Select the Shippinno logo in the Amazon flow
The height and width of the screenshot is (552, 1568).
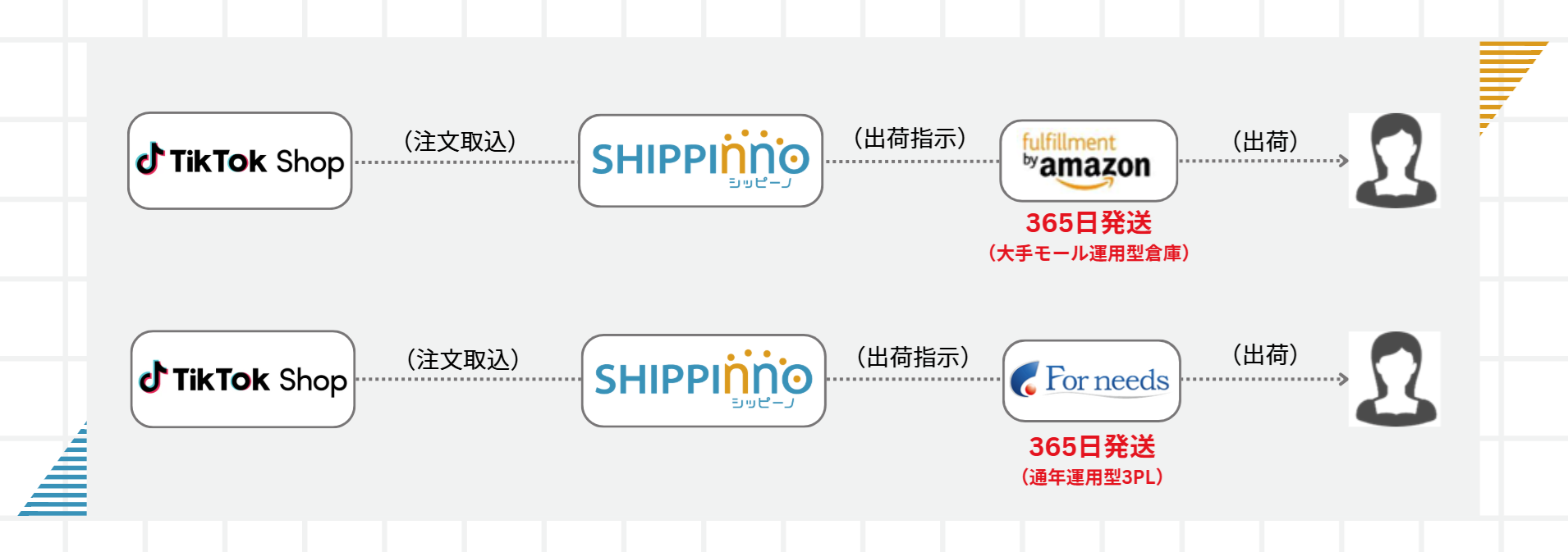(x=700, y=161)
